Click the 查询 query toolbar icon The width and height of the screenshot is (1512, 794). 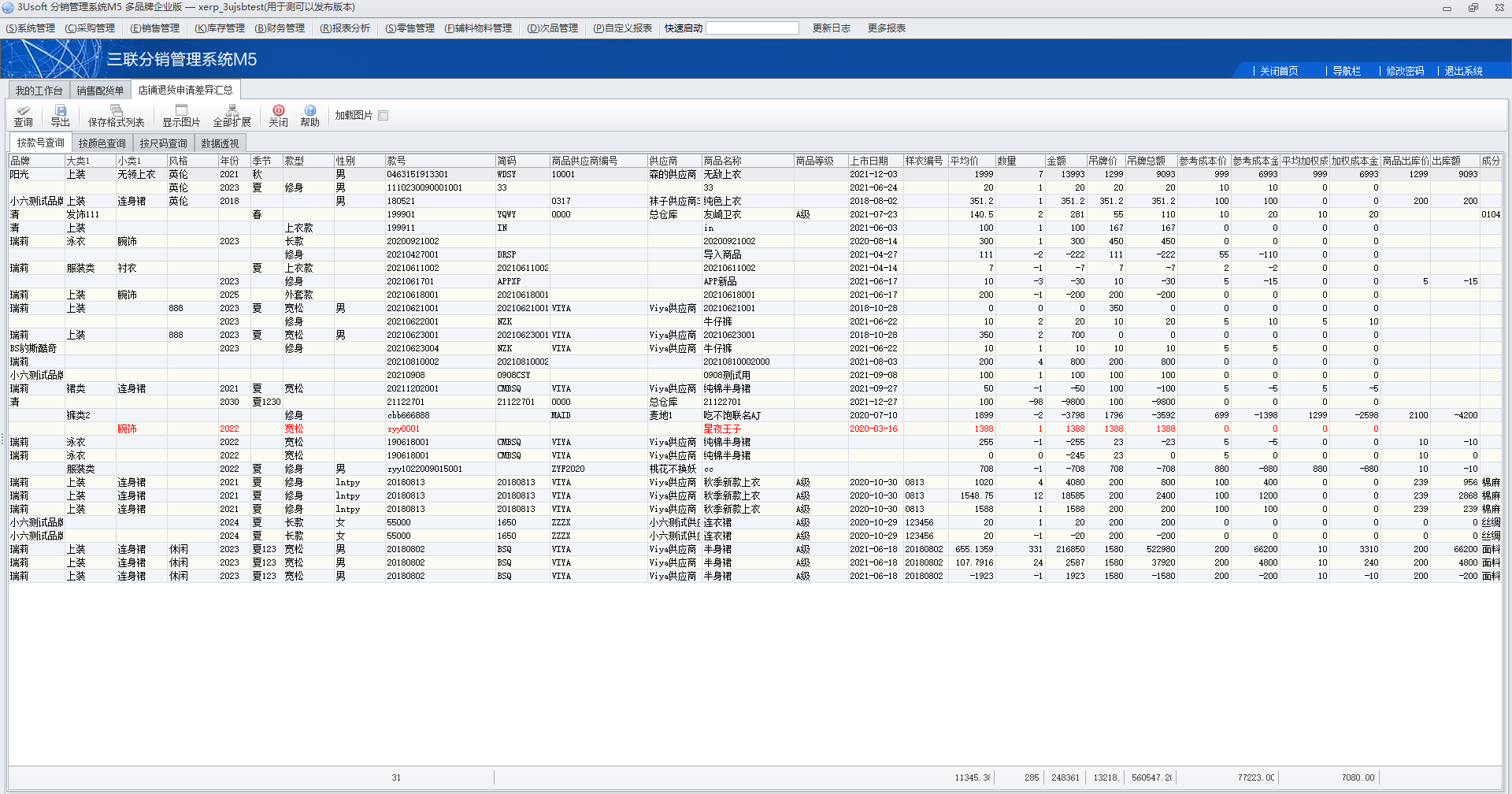coord(24,116)
